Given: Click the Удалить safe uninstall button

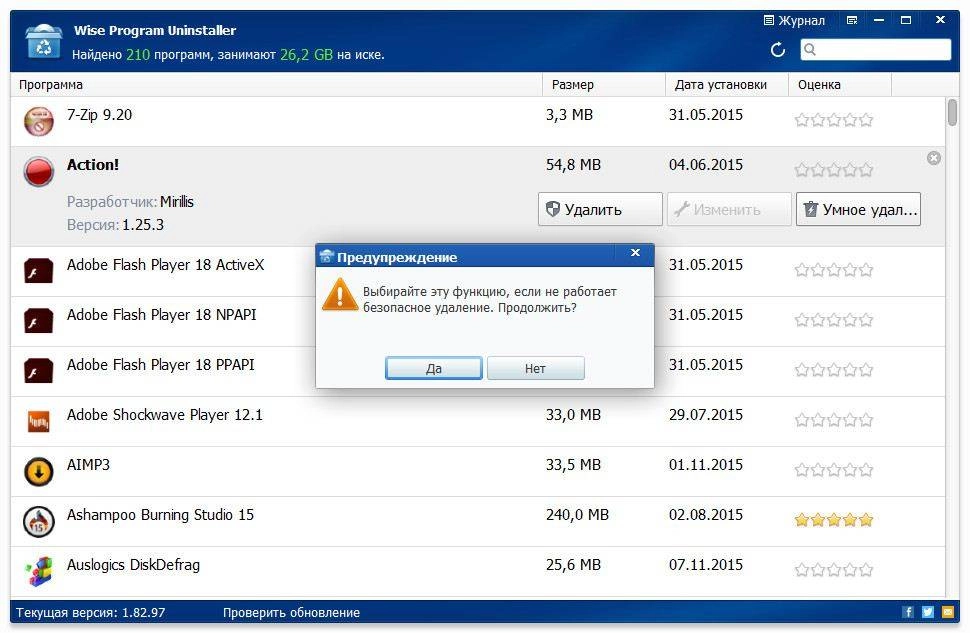Looking at the screenshot, I should click(x=600, y=209).
